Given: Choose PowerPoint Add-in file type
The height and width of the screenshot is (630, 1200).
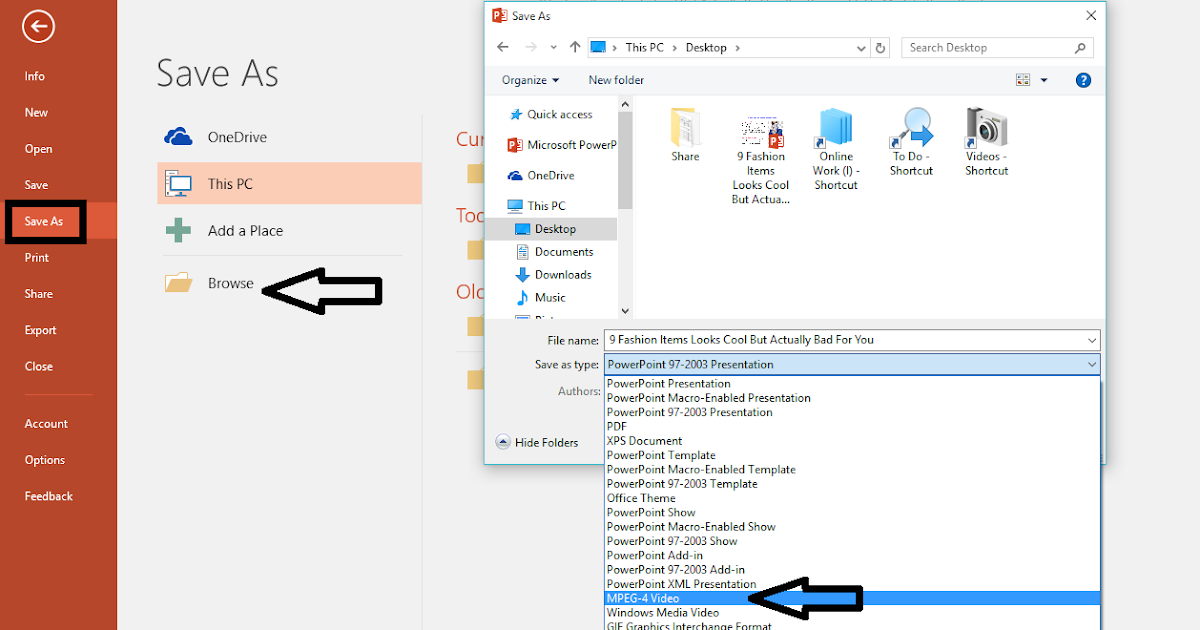Looking at the screenshot, I should (852, 556).
